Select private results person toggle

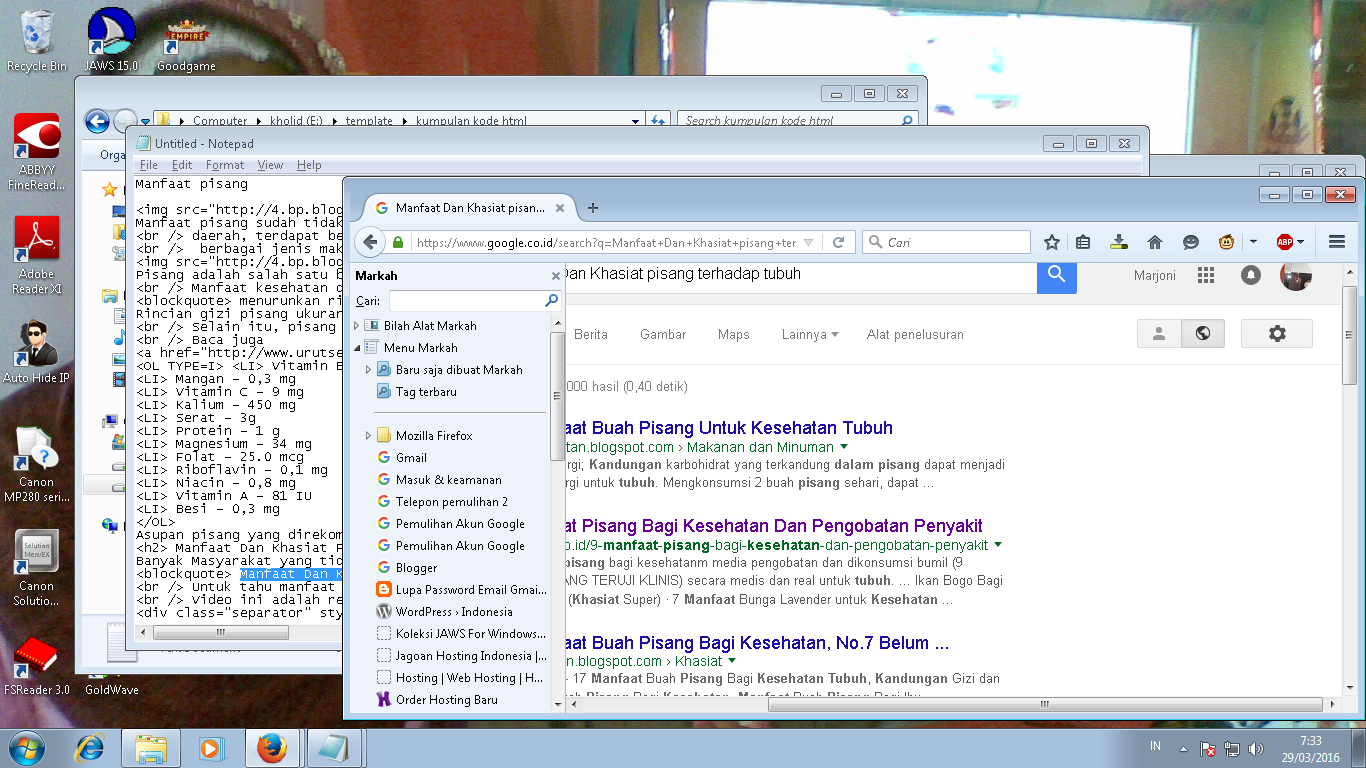(1159, 334)
